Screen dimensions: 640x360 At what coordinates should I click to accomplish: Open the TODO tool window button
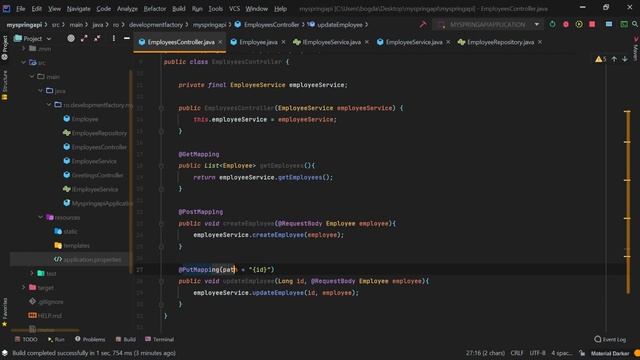26,339
